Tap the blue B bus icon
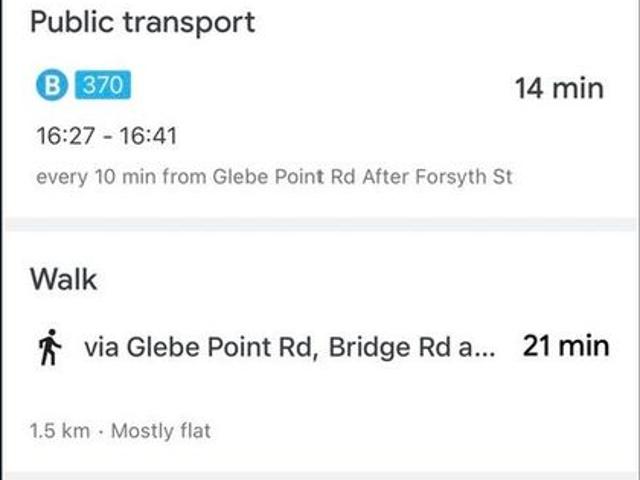Image resolution: width=640 pixels, height=480 pixels. pyautogui.click(x=49, y=86)
